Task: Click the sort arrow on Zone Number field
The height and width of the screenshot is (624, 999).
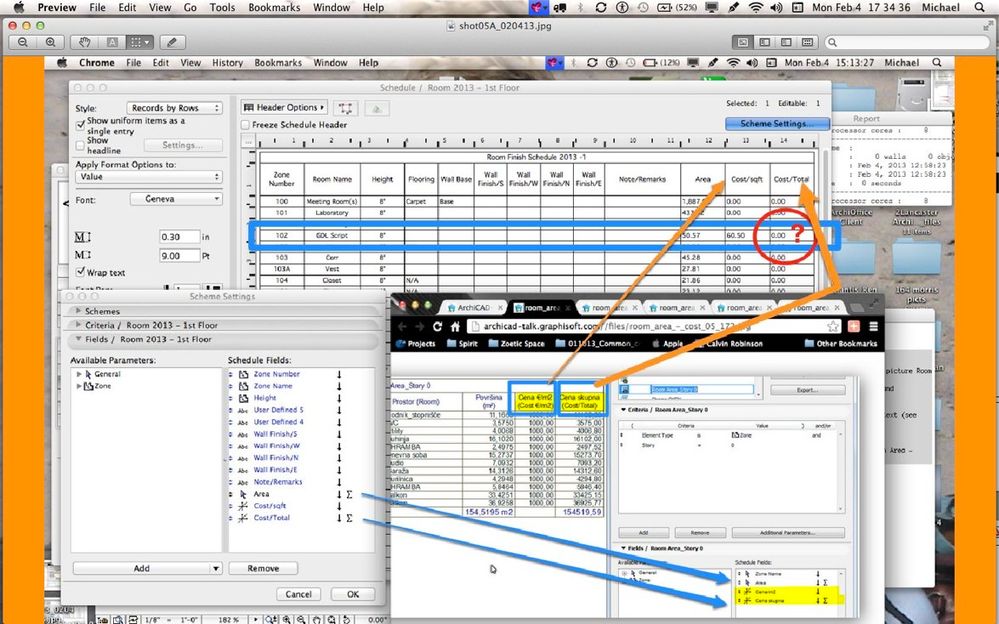Action: 339,374
